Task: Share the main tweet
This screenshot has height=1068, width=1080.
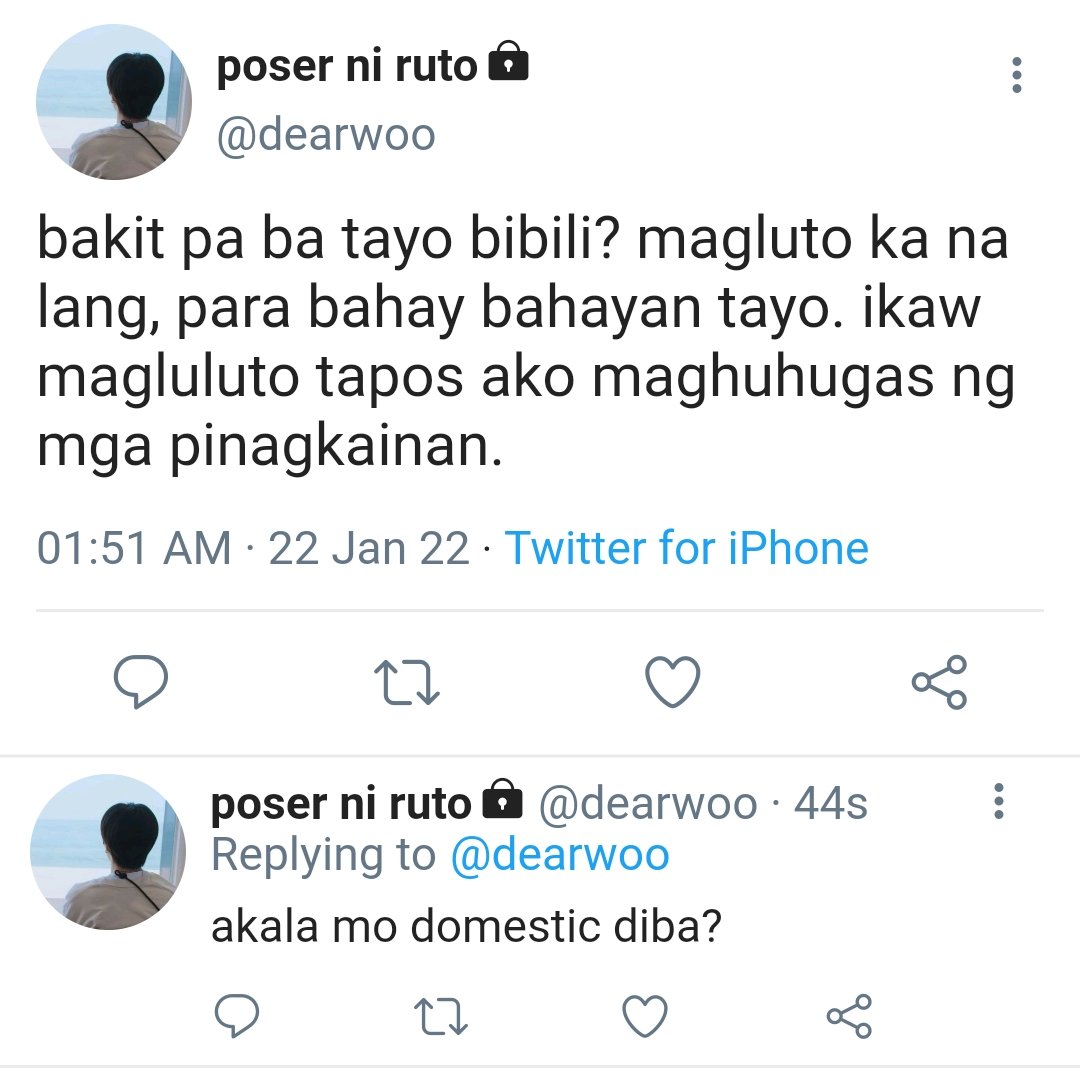Action: click(939, 682)
